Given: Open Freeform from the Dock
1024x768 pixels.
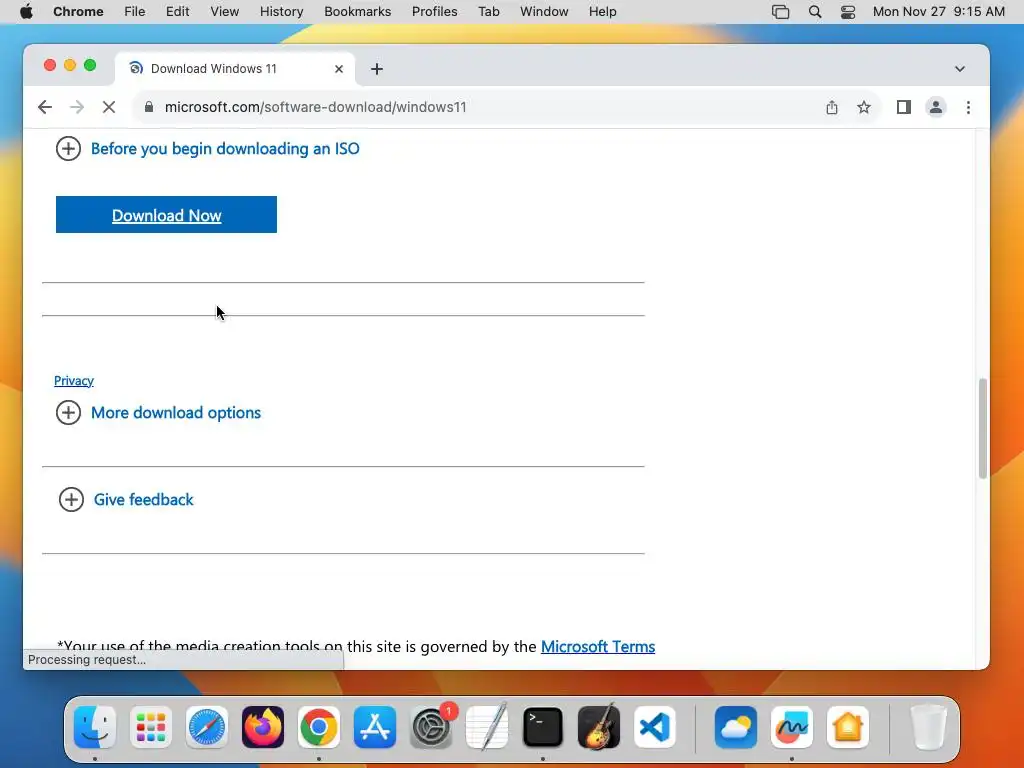Looking at the screenshot, I should click(792, 727).
